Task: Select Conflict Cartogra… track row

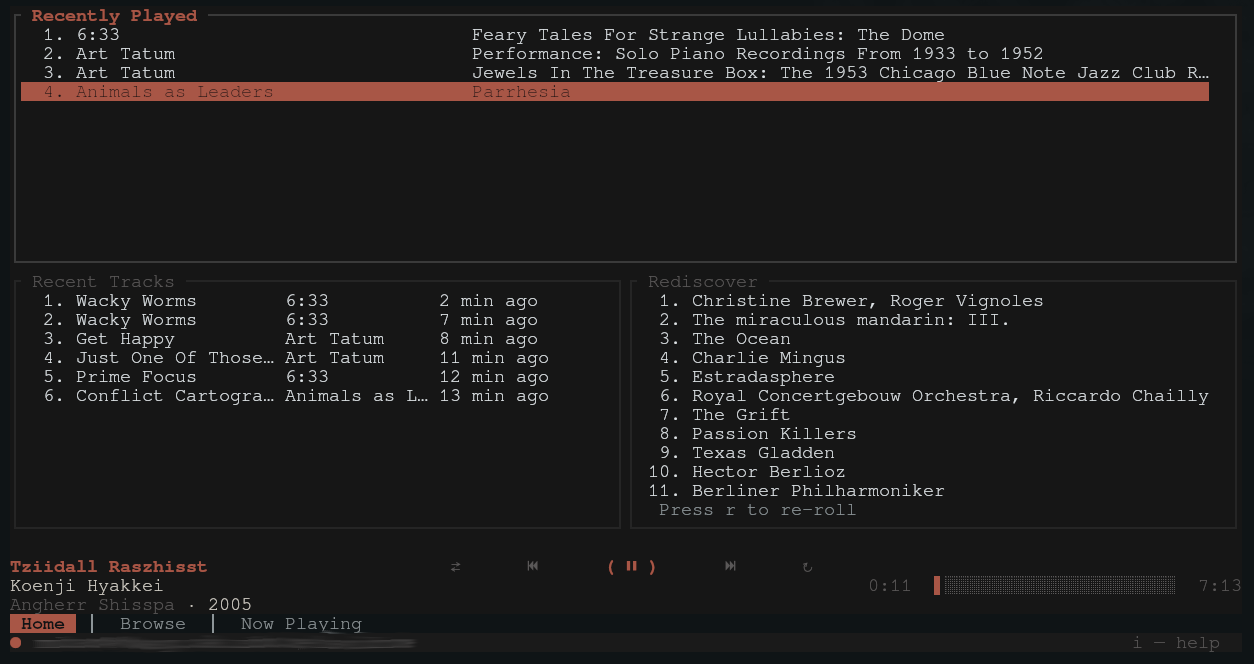Action: click(317, 396)
